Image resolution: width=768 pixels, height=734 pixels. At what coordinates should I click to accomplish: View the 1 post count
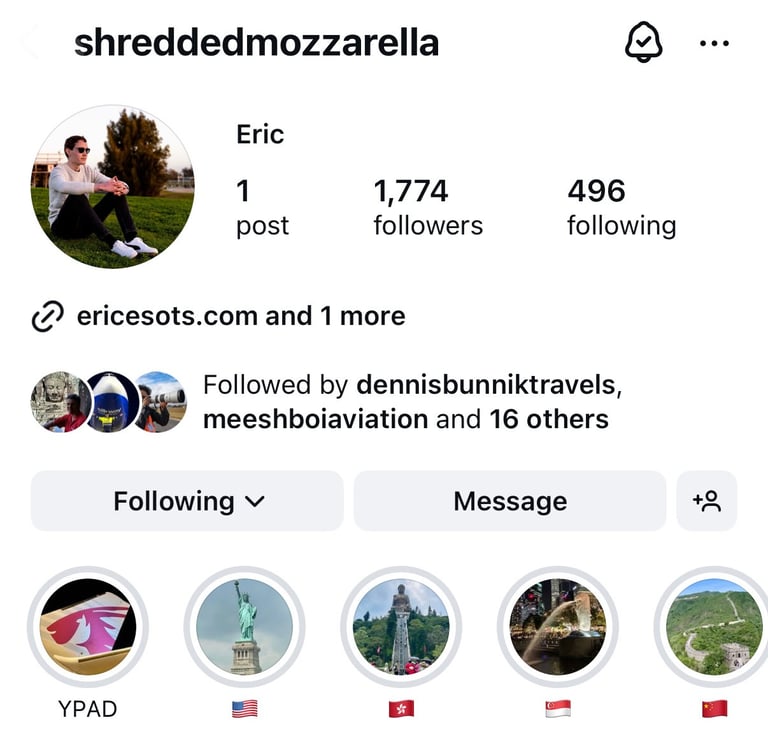click(263, 208)
